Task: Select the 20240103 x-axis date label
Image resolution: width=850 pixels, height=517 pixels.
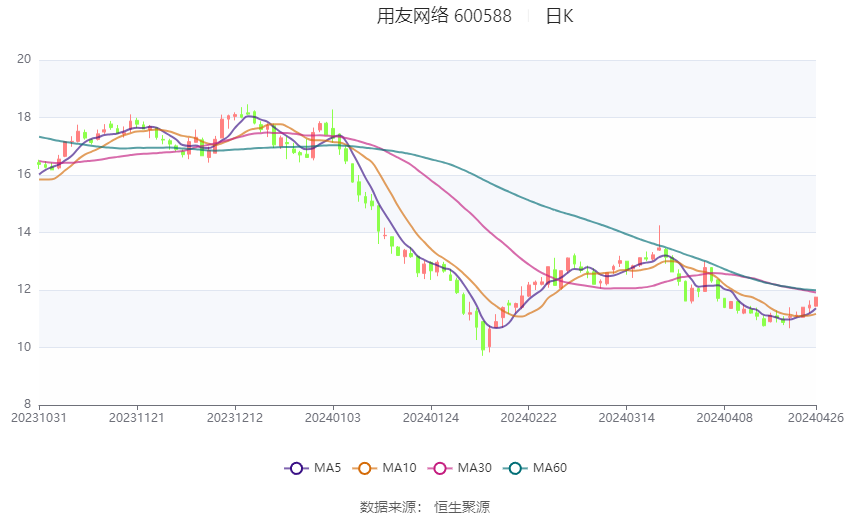Action: (333, 418)
